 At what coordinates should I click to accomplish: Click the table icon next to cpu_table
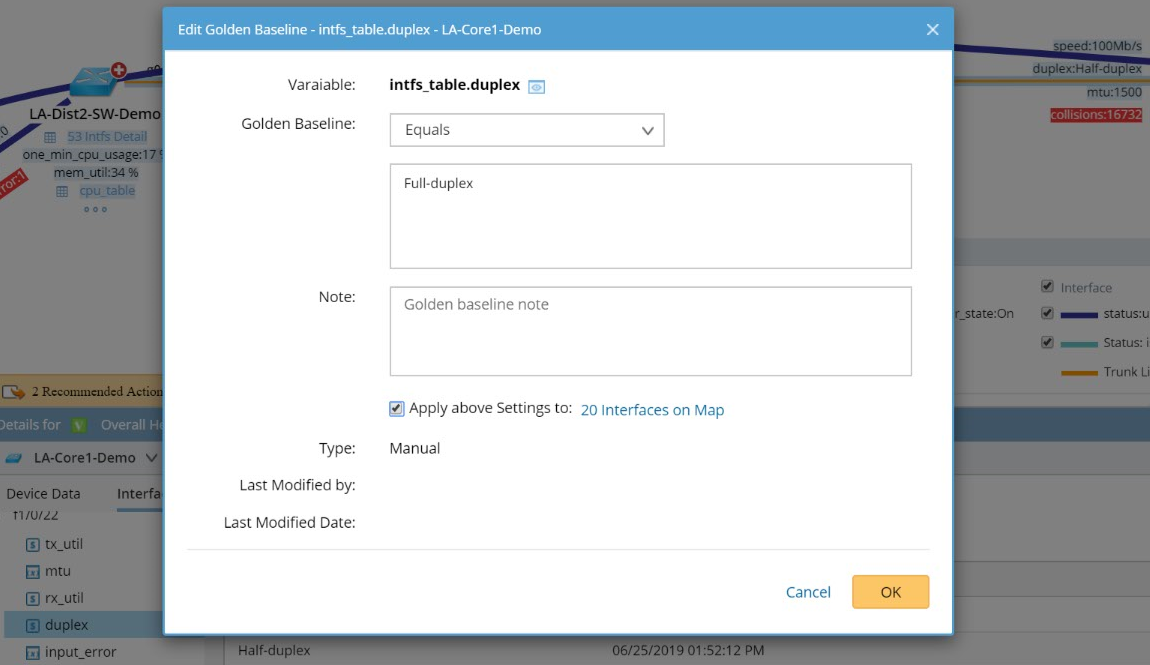(x=62, y=191)
